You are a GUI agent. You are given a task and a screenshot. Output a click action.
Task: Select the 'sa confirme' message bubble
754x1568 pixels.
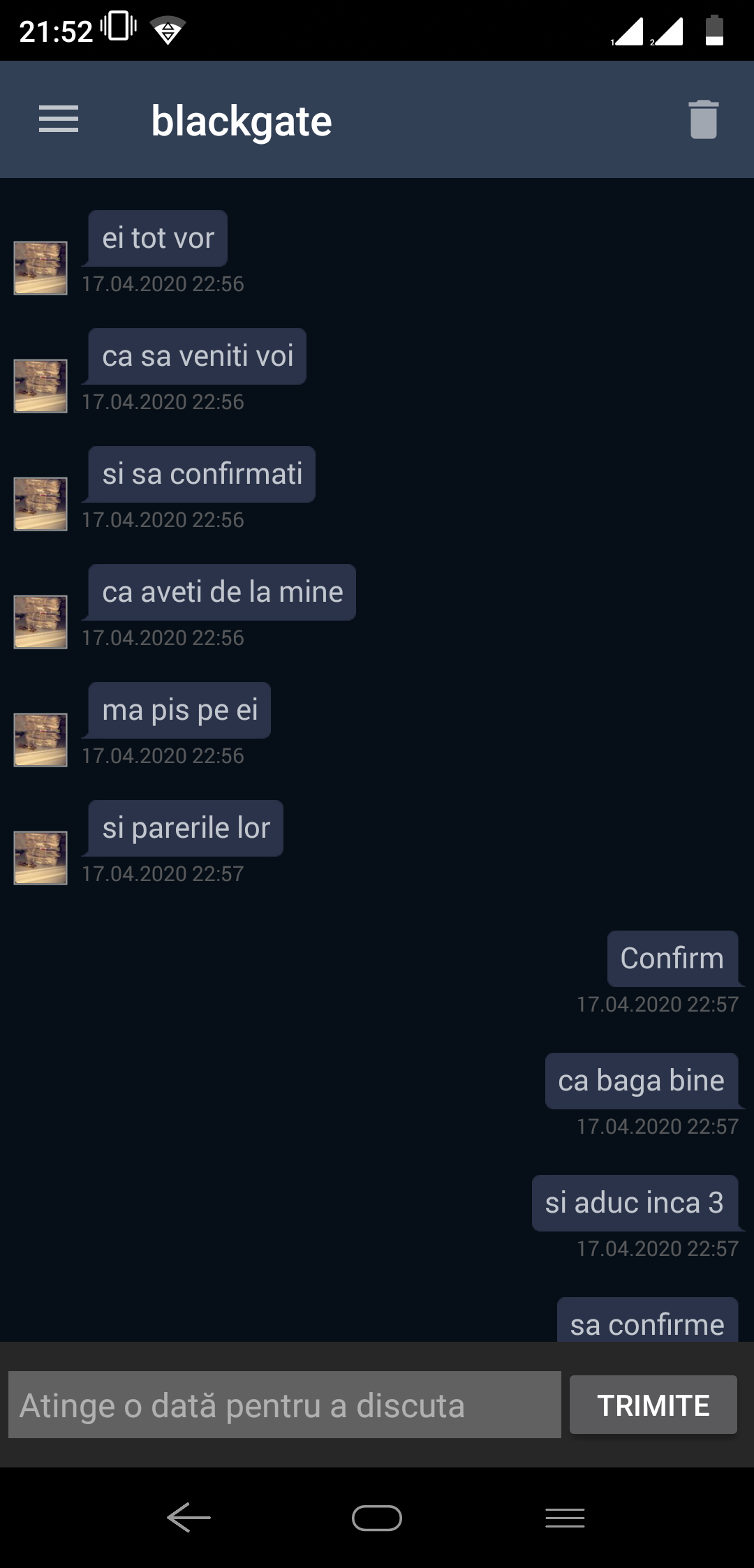pyautogui.click(x=647, y=1319)
